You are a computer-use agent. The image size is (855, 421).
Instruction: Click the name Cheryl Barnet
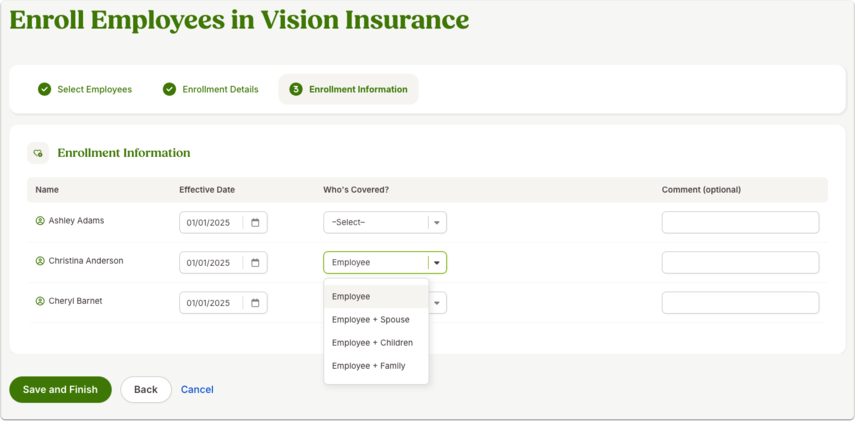[75, 301]
